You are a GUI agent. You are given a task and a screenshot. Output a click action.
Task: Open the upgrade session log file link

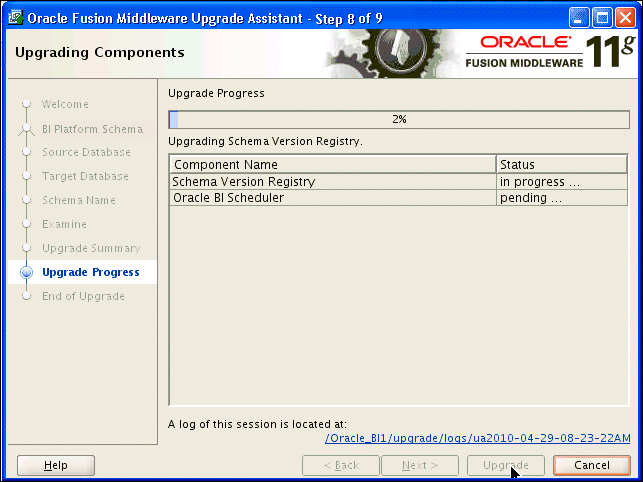[x=478, y=438]
